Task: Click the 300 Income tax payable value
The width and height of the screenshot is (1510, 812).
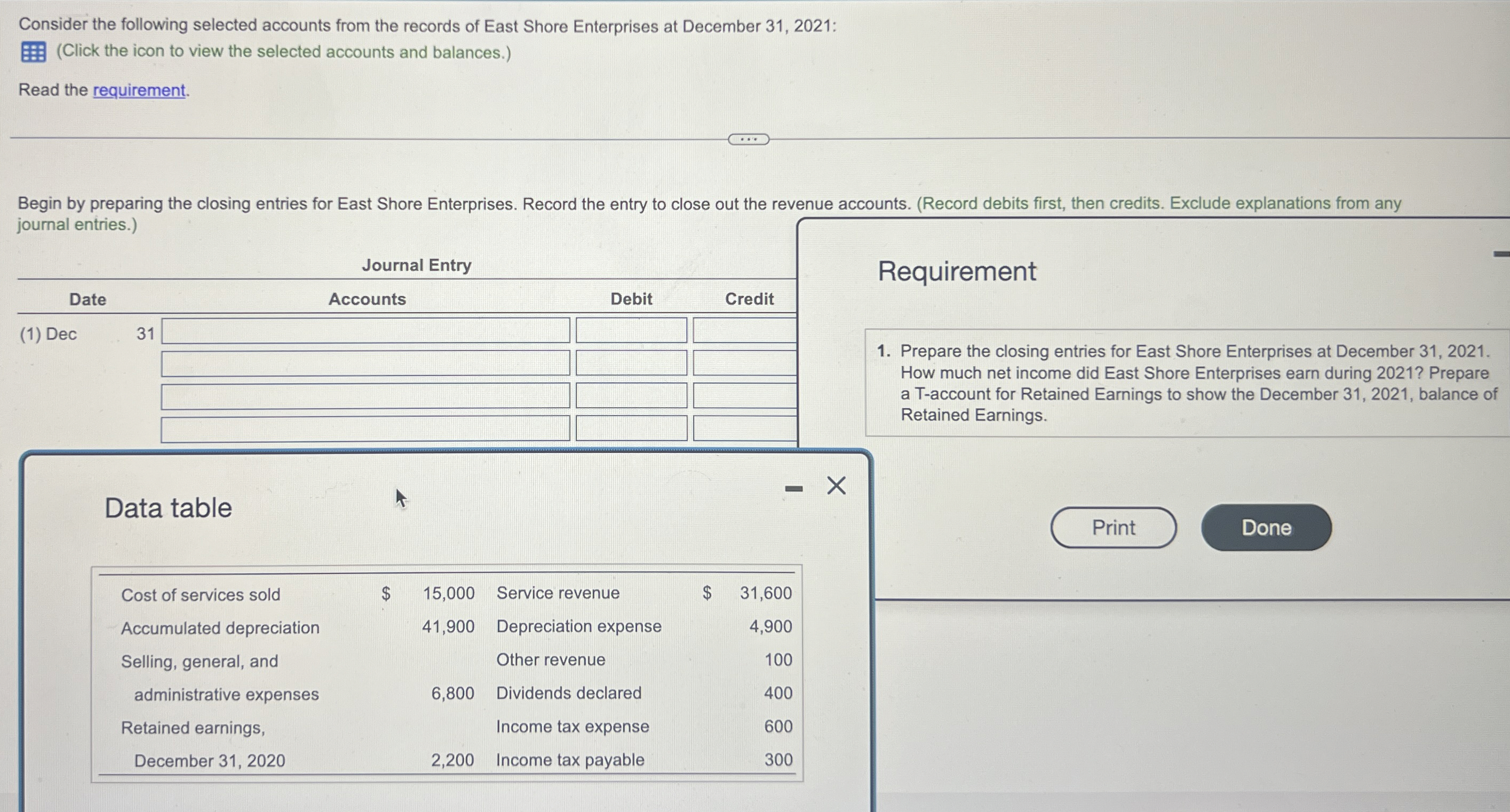Action: pyautogui.click(x=778, y=760)
